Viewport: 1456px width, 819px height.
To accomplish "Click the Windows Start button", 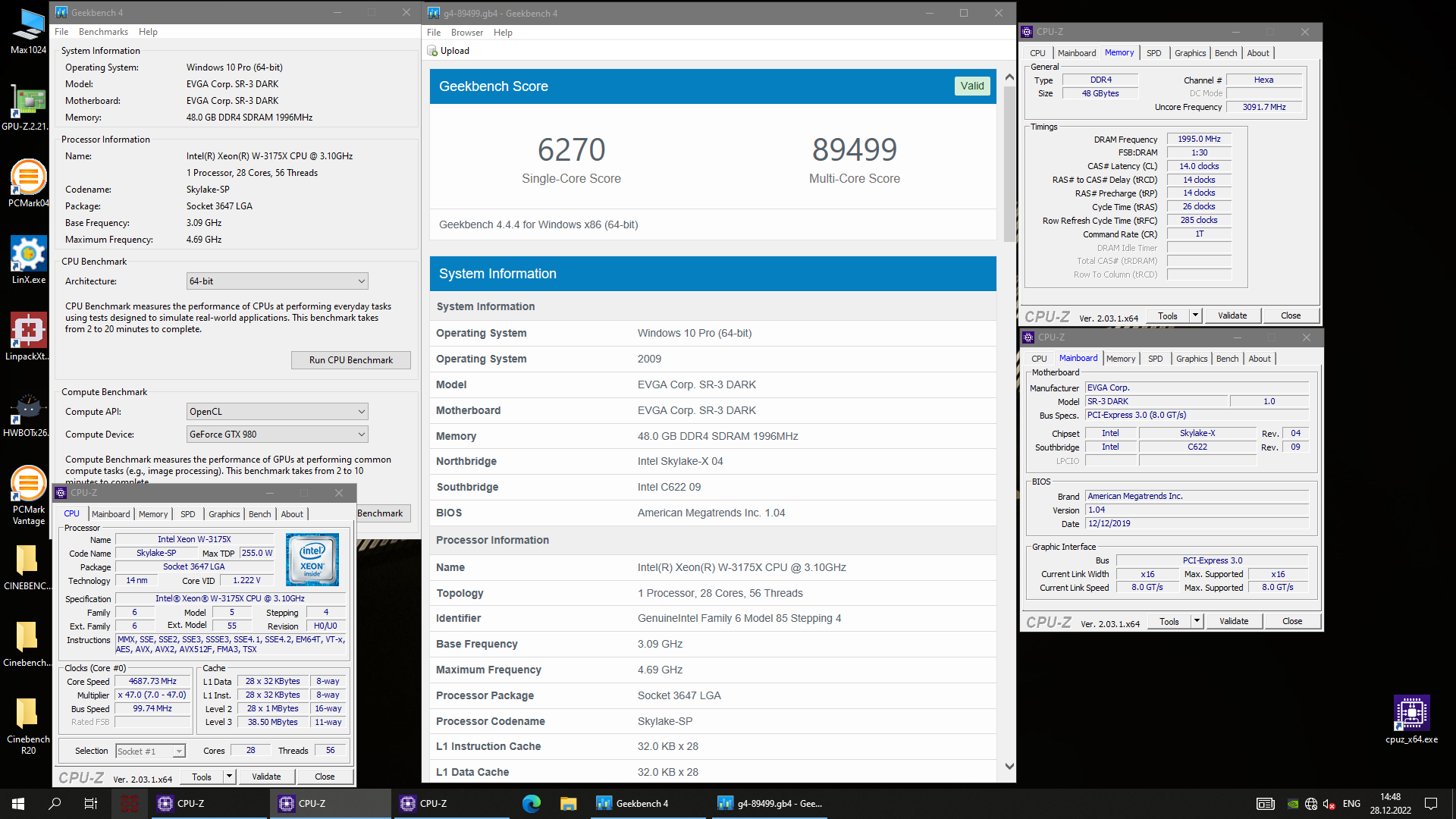I will 18,804.
